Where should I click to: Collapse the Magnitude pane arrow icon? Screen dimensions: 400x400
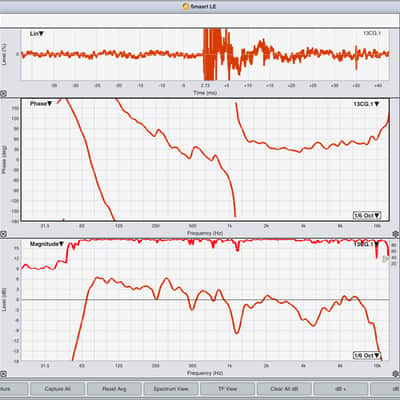coord(3,374)
